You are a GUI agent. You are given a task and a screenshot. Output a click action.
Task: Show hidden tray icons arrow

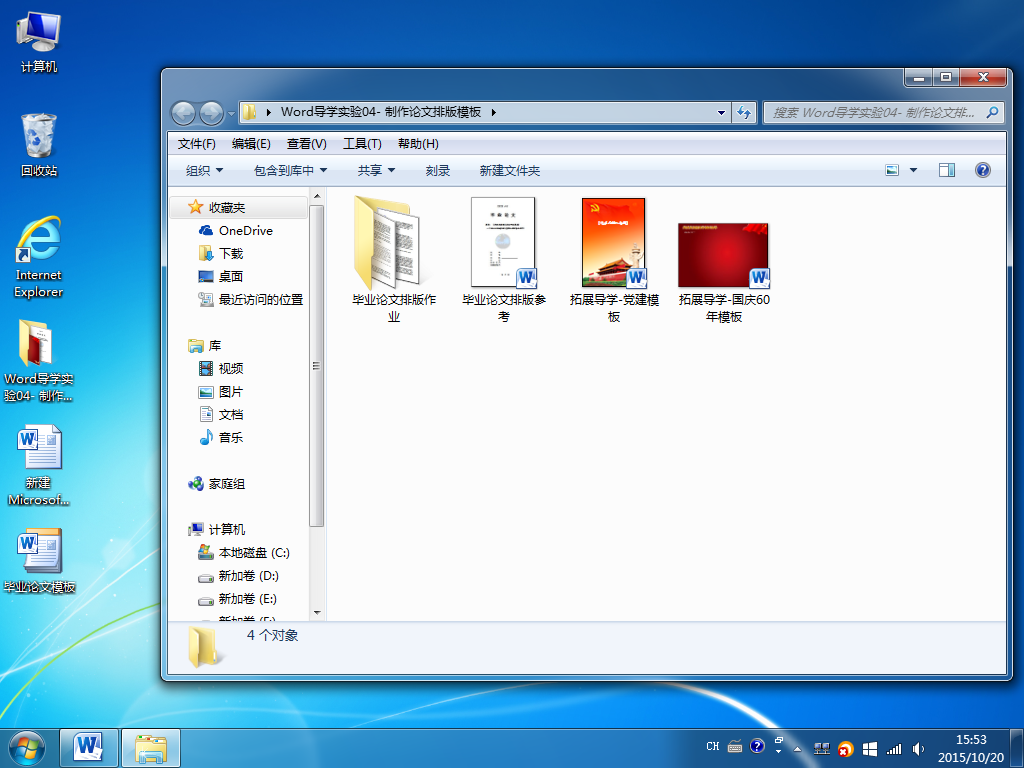tap(797, 749)
